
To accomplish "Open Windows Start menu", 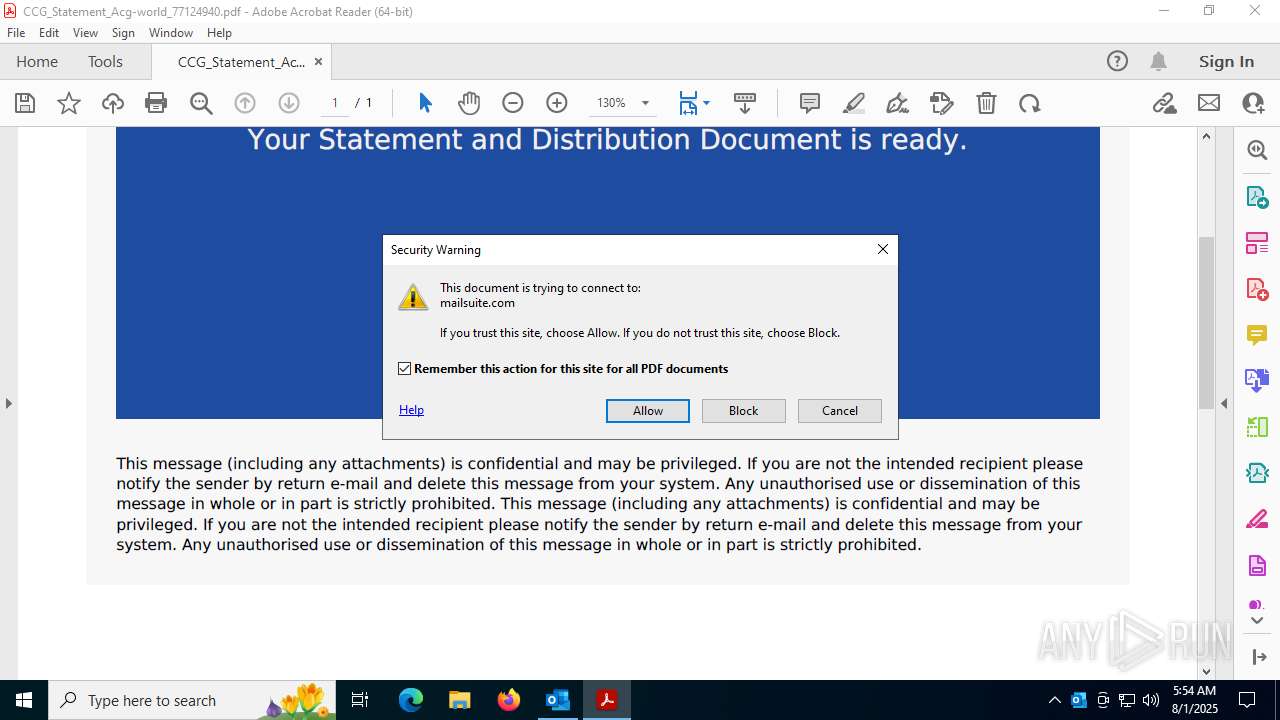I will point(24,700).
